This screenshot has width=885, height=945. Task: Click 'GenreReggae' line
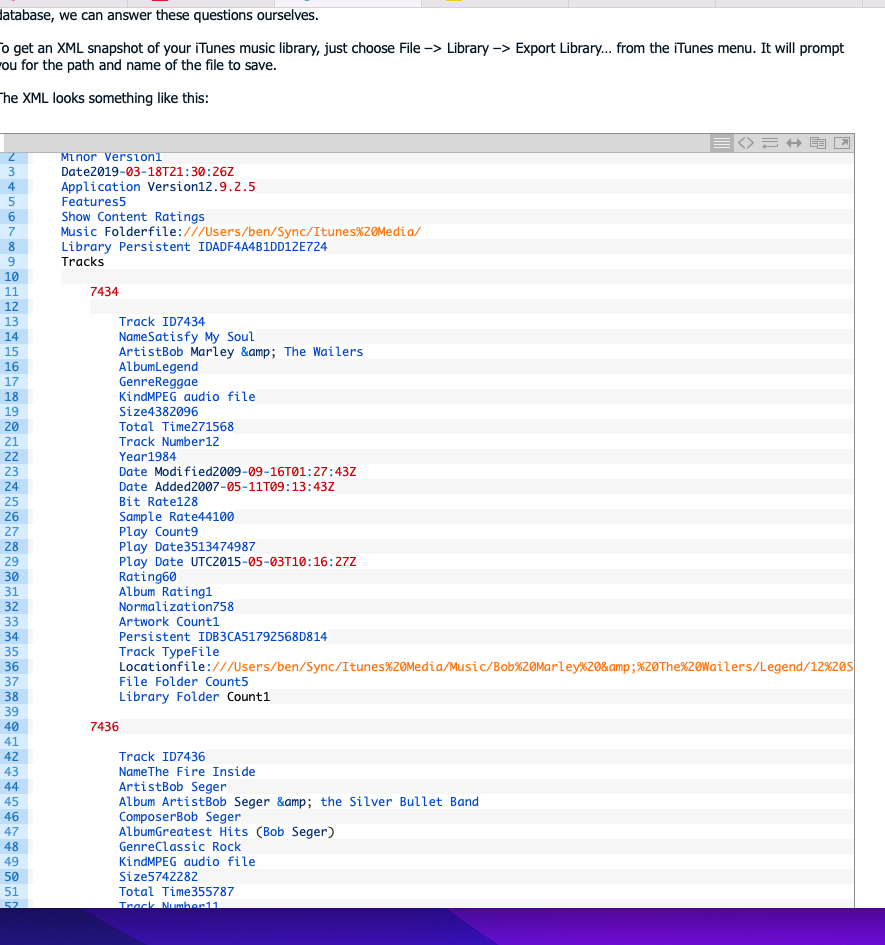[158, 382]
